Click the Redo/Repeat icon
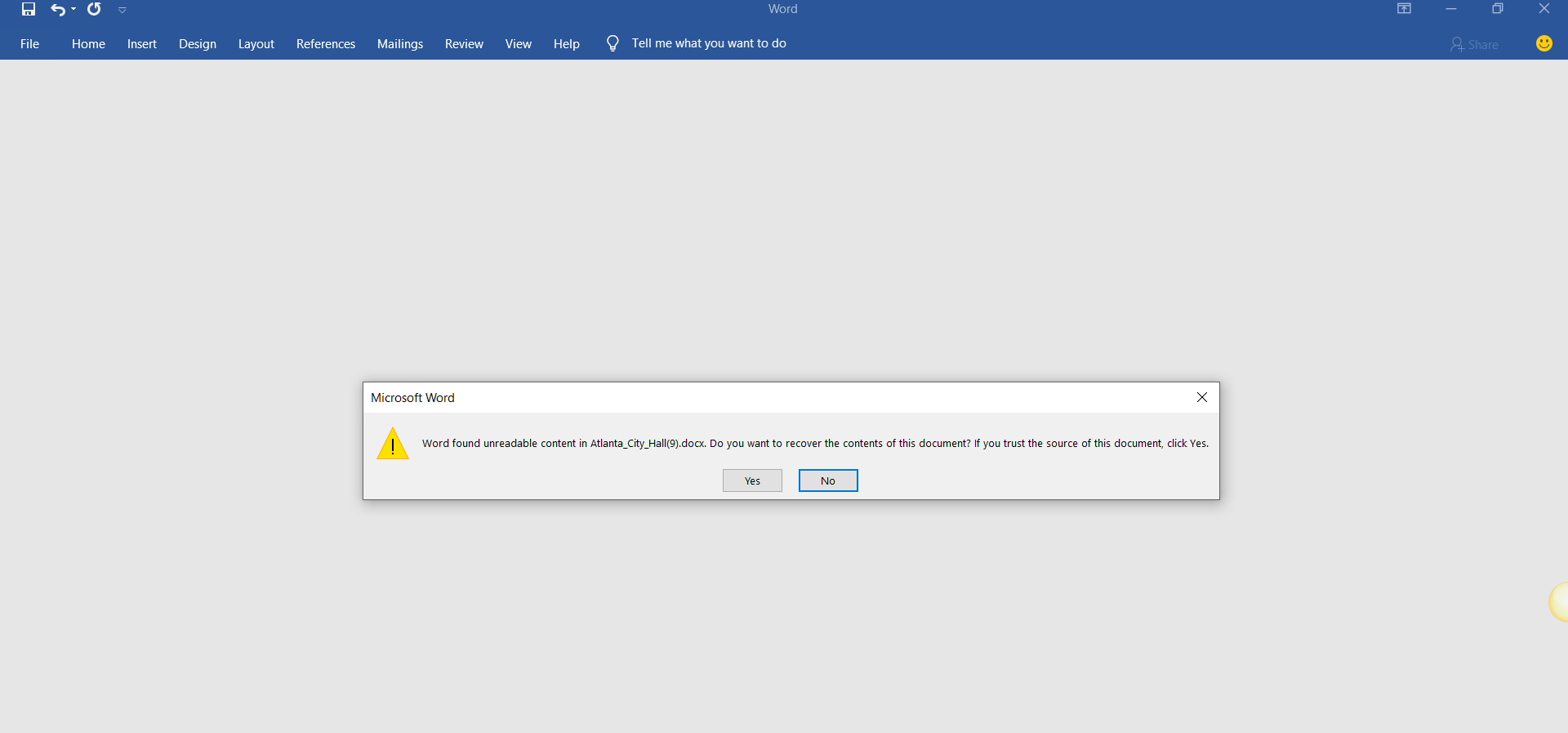 coord(94,9)
